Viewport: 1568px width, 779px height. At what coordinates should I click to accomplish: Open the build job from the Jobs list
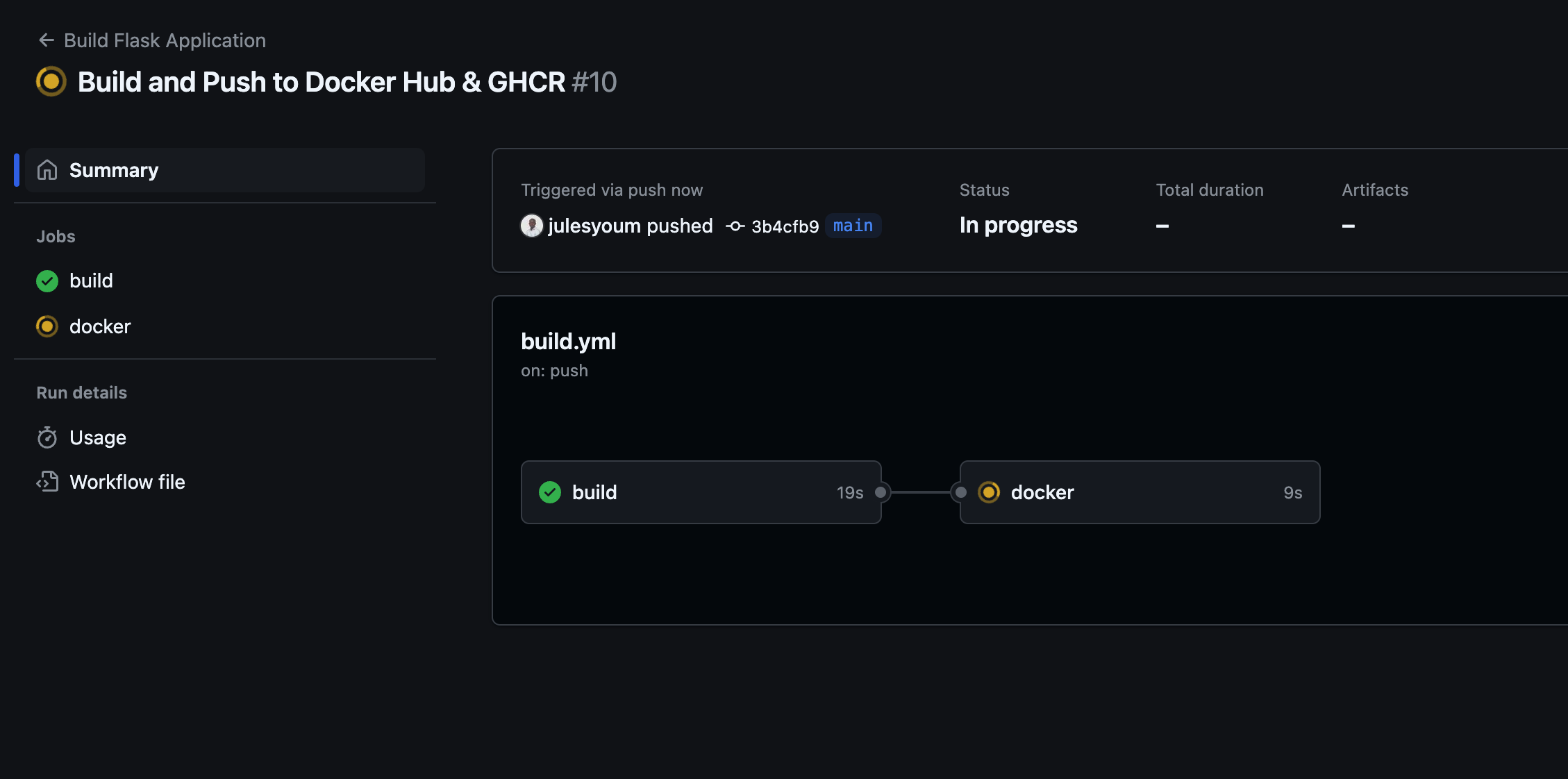(x=91, y=280)
